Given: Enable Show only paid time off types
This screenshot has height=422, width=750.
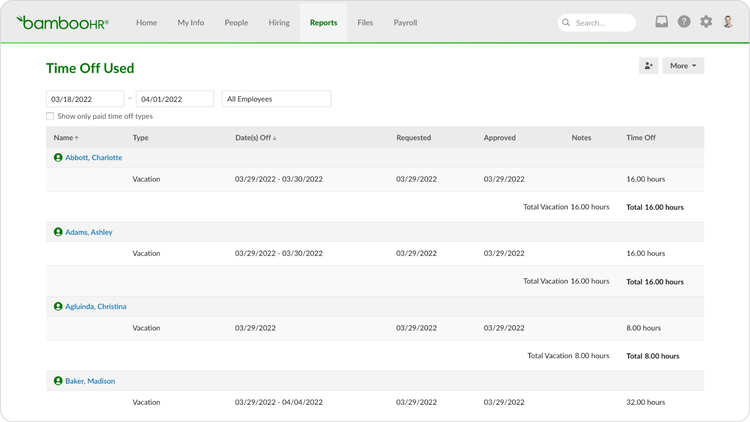Looking at the screenshot, I should click(x=50, y=116).
